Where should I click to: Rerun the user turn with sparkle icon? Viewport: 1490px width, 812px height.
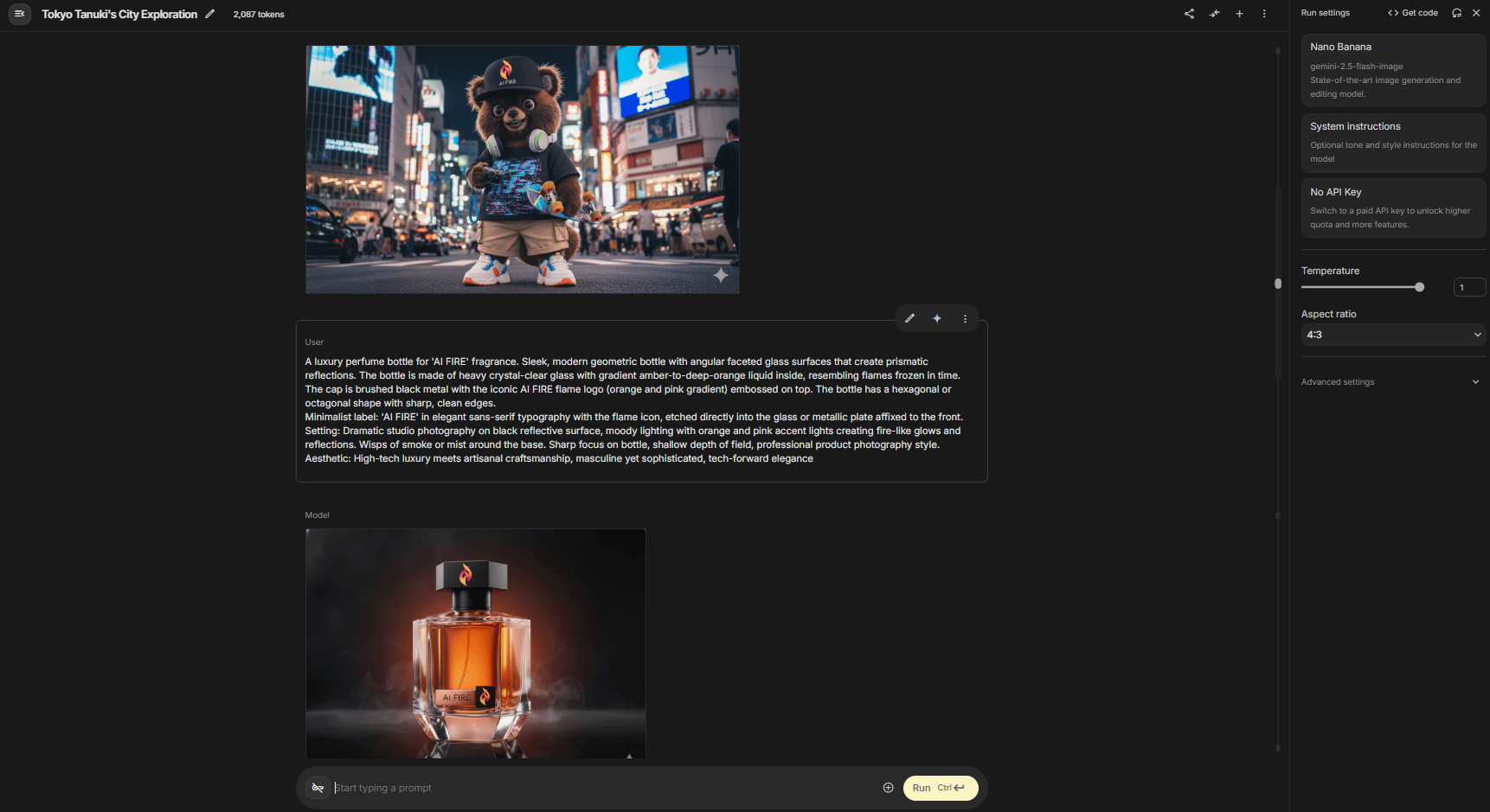pos(937,318)
